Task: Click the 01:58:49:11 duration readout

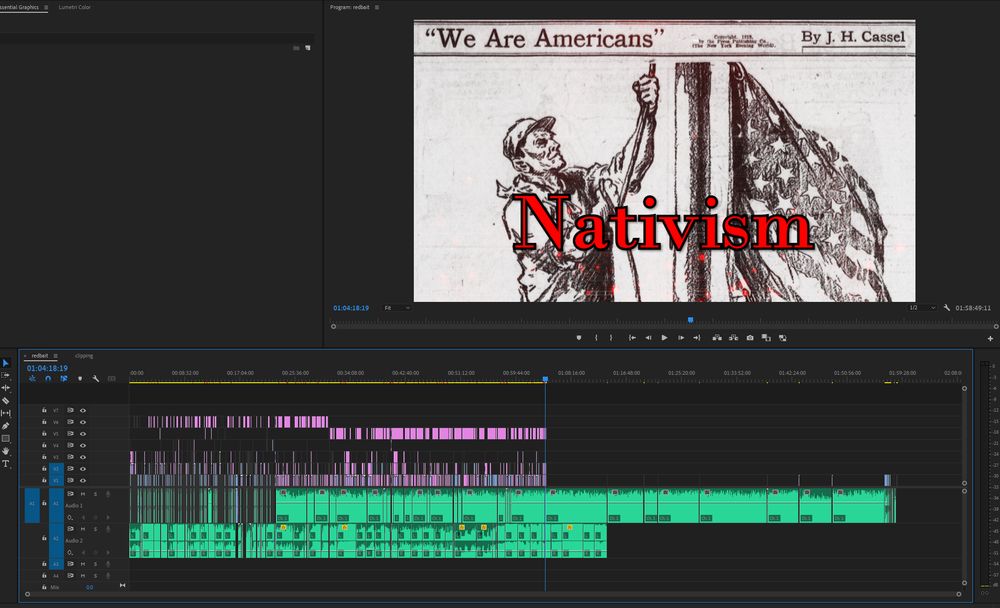Action: [x=973, y=308]
